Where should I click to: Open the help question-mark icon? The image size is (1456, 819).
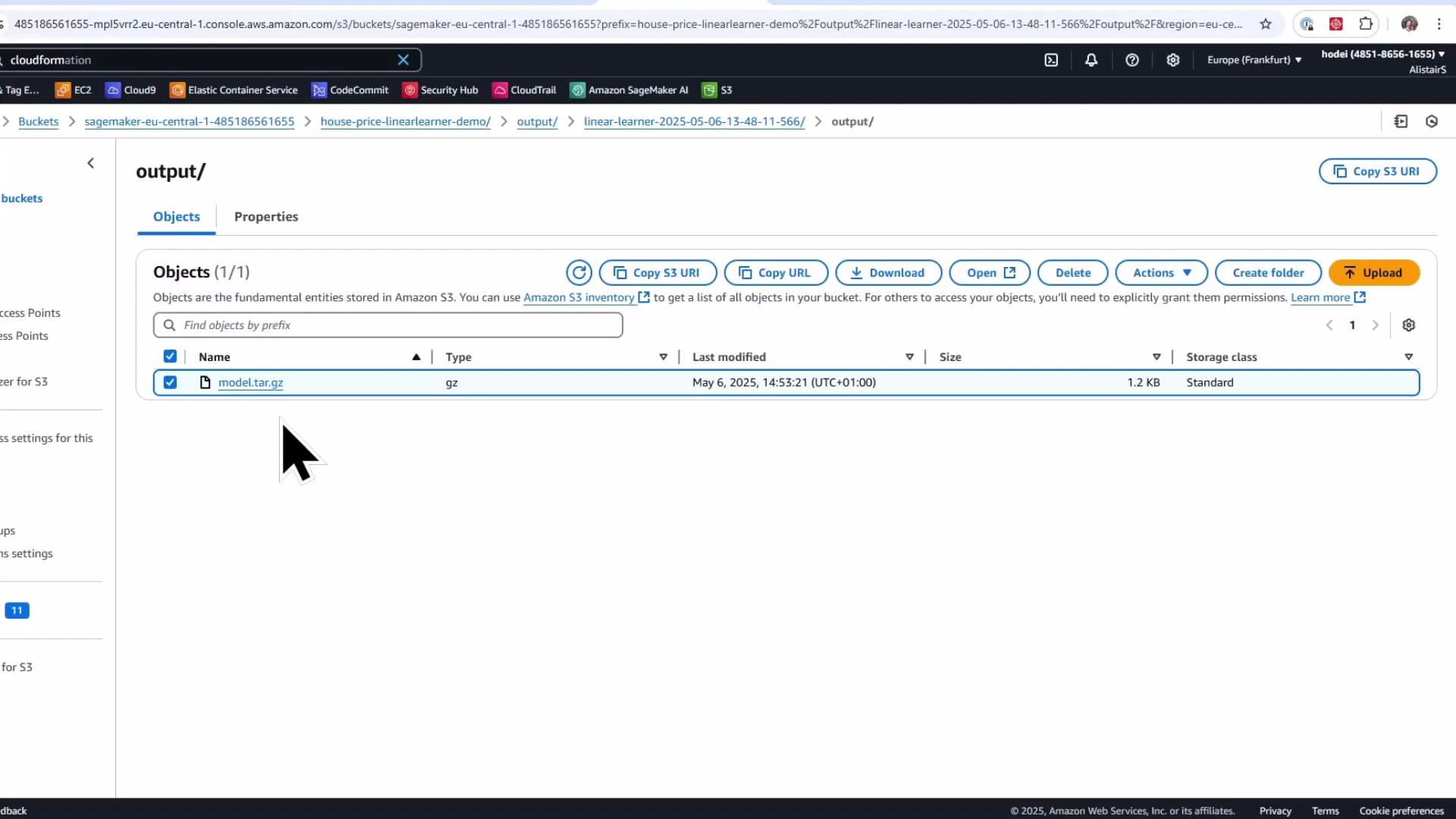tap(1132, 60)
